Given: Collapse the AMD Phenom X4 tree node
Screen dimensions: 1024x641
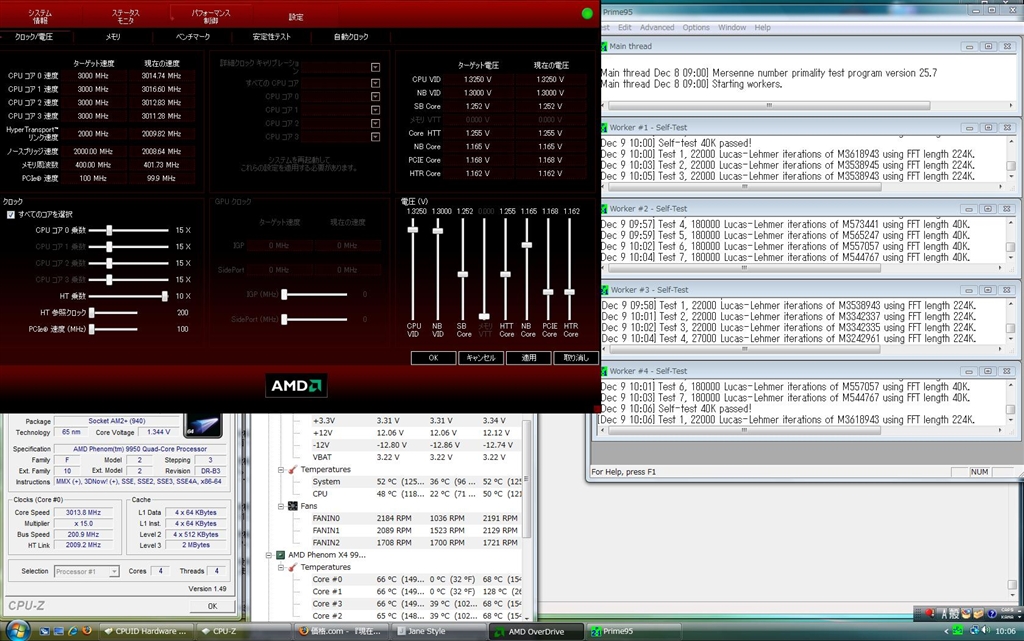Looking at the screenshot, I should (269, 554).
